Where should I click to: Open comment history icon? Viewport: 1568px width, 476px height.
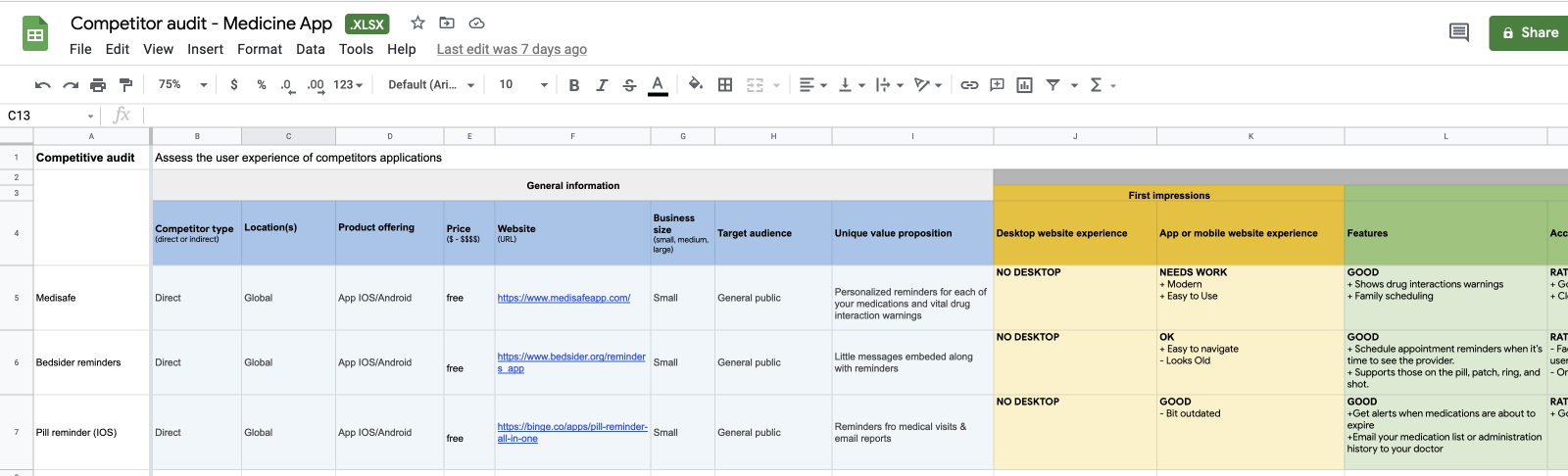[x=1458, y=32]
